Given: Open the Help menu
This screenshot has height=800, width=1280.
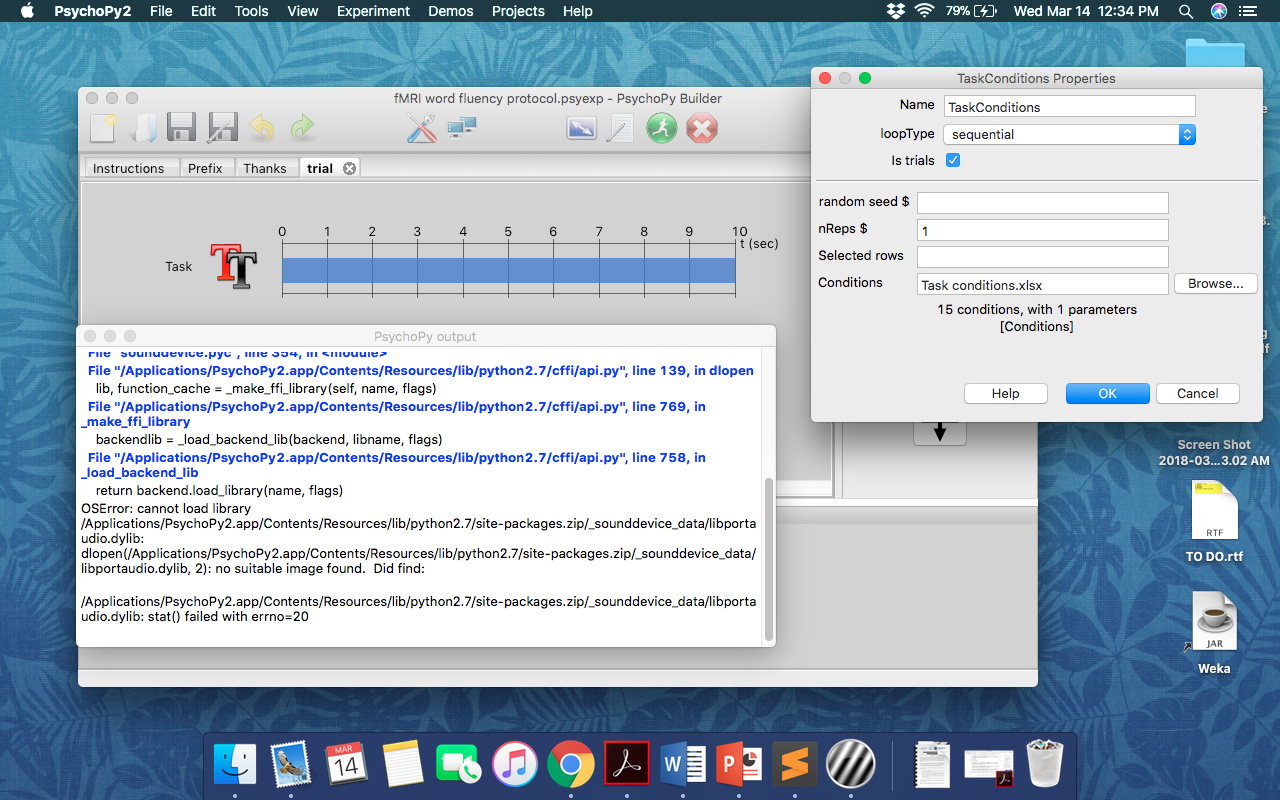Looking at the screenshot, I should [577, 11].
